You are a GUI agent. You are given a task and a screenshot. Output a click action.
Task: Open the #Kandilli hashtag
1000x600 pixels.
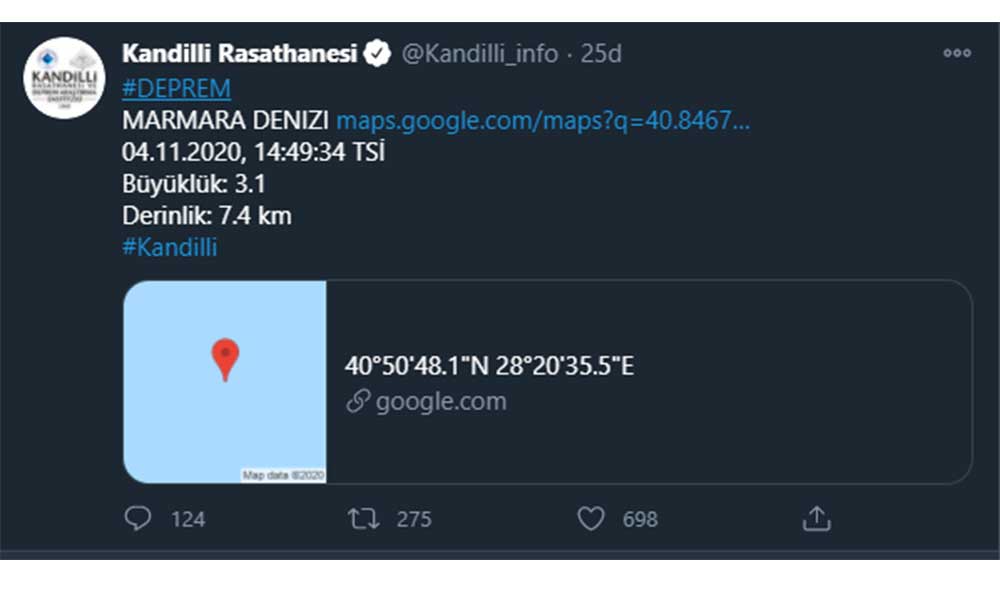coord(169,247)
